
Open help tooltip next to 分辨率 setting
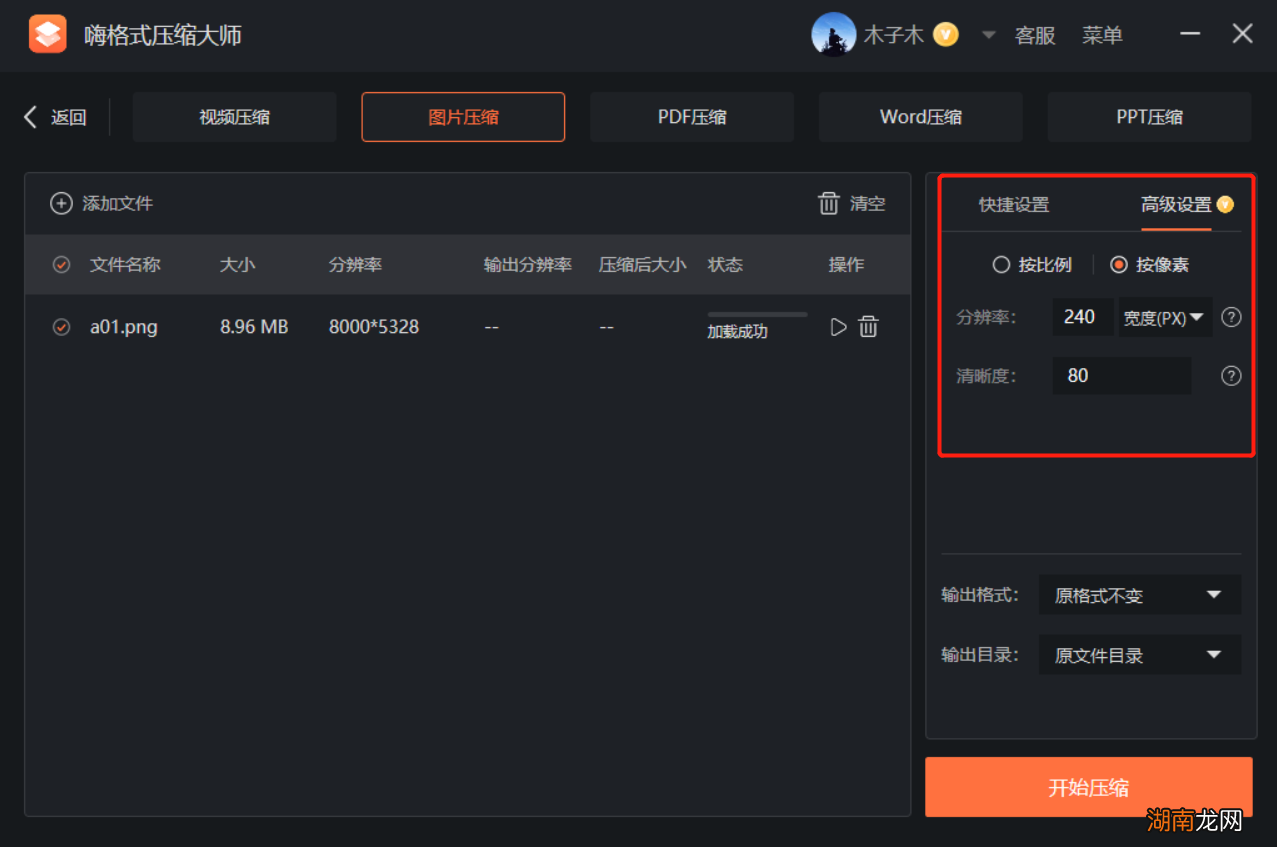point(1231,317)
